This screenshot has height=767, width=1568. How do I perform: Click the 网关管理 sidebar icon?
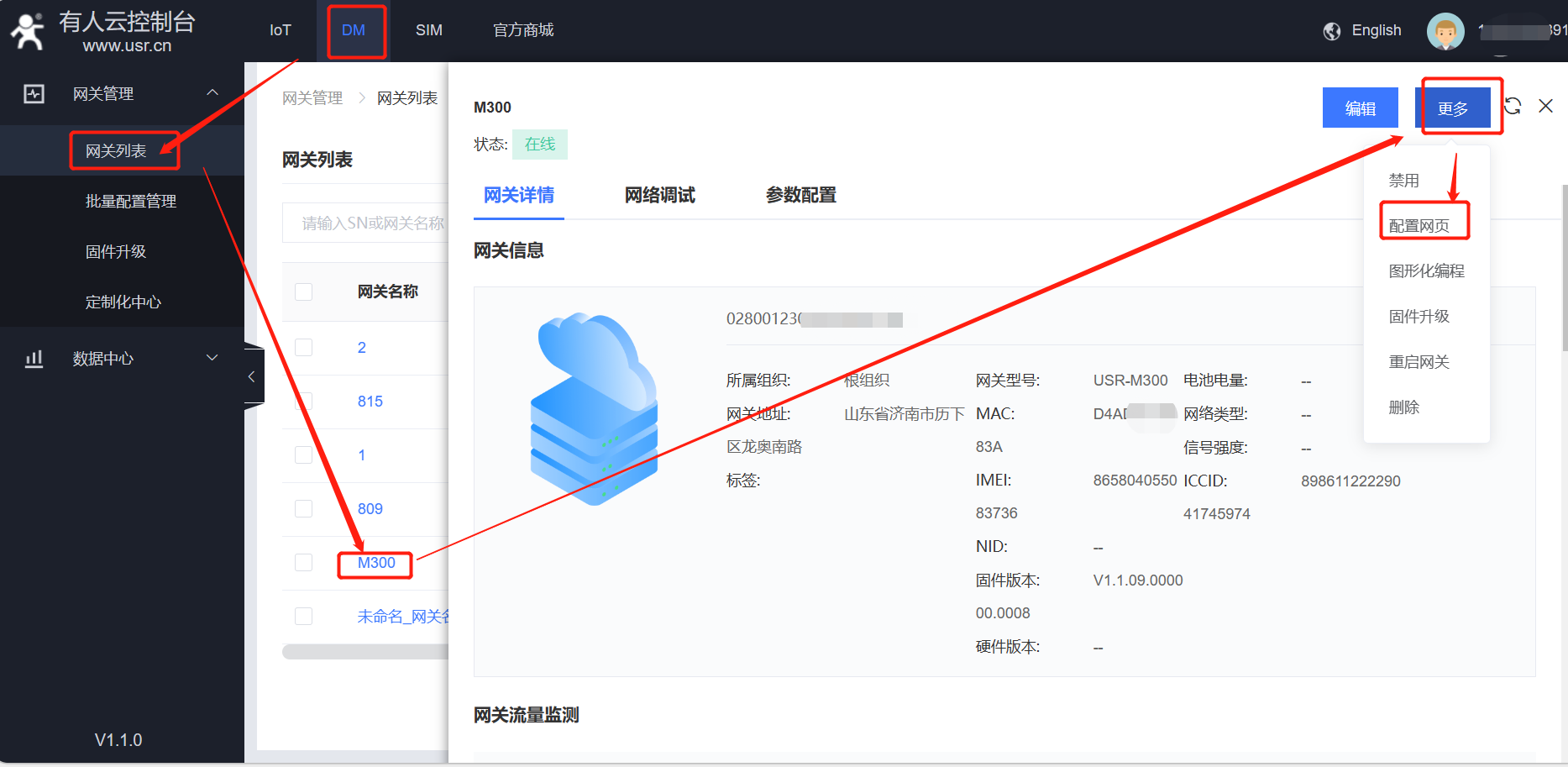tap(34, 93)
